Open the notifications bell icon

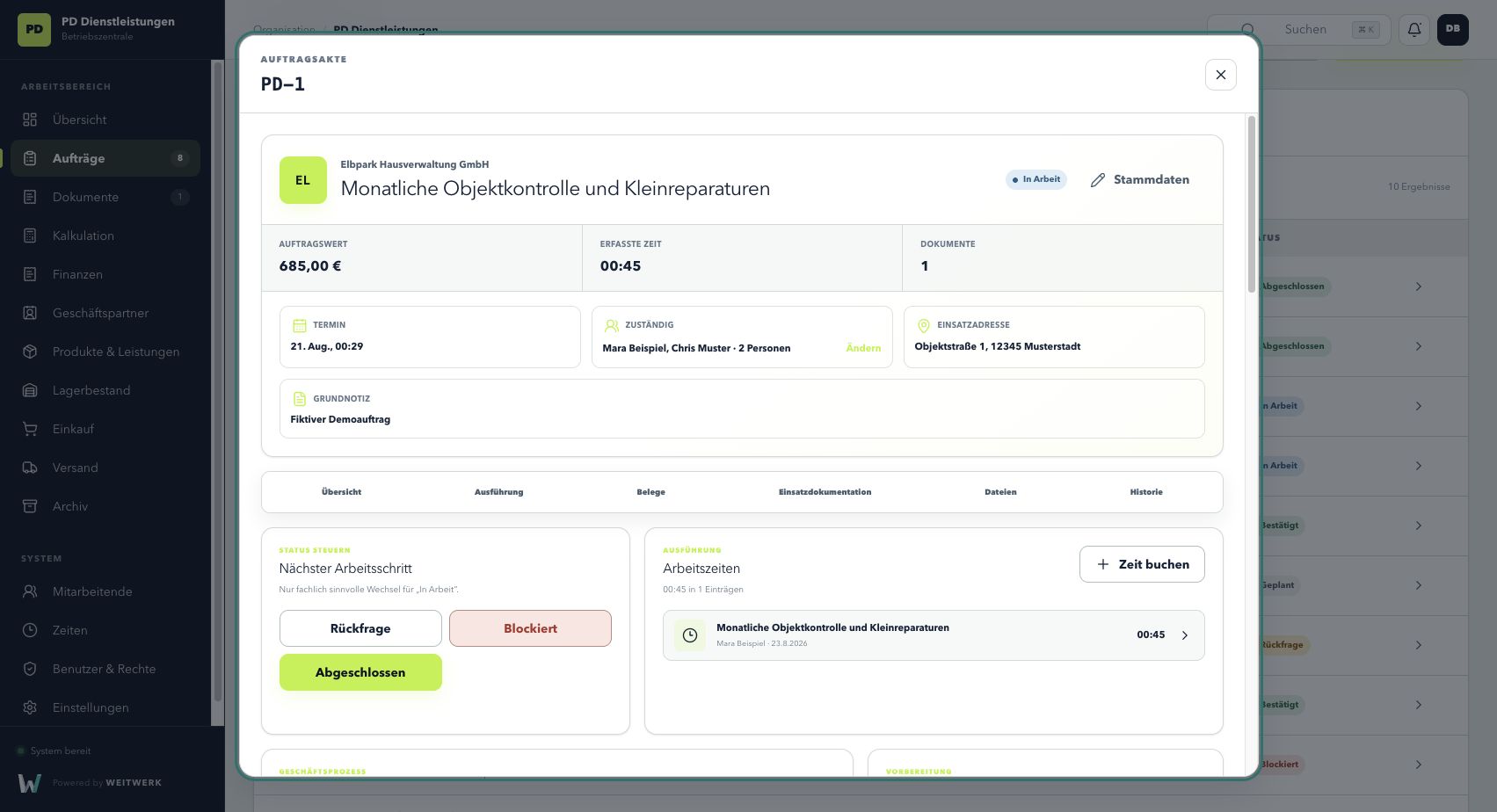(x=1413, y=30)
